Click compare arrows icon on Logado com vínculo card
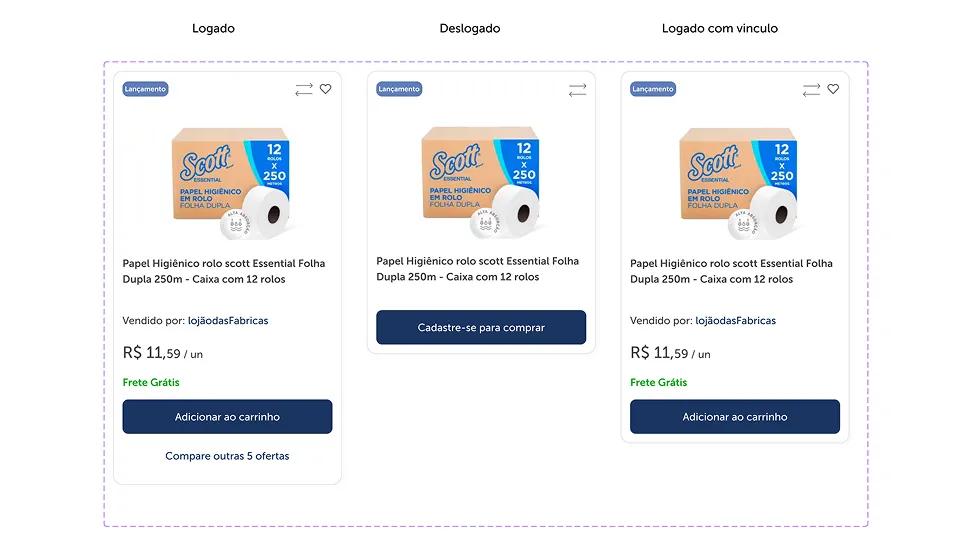The height and width of the screenshot is (540, 960). (x=811, y=90)
